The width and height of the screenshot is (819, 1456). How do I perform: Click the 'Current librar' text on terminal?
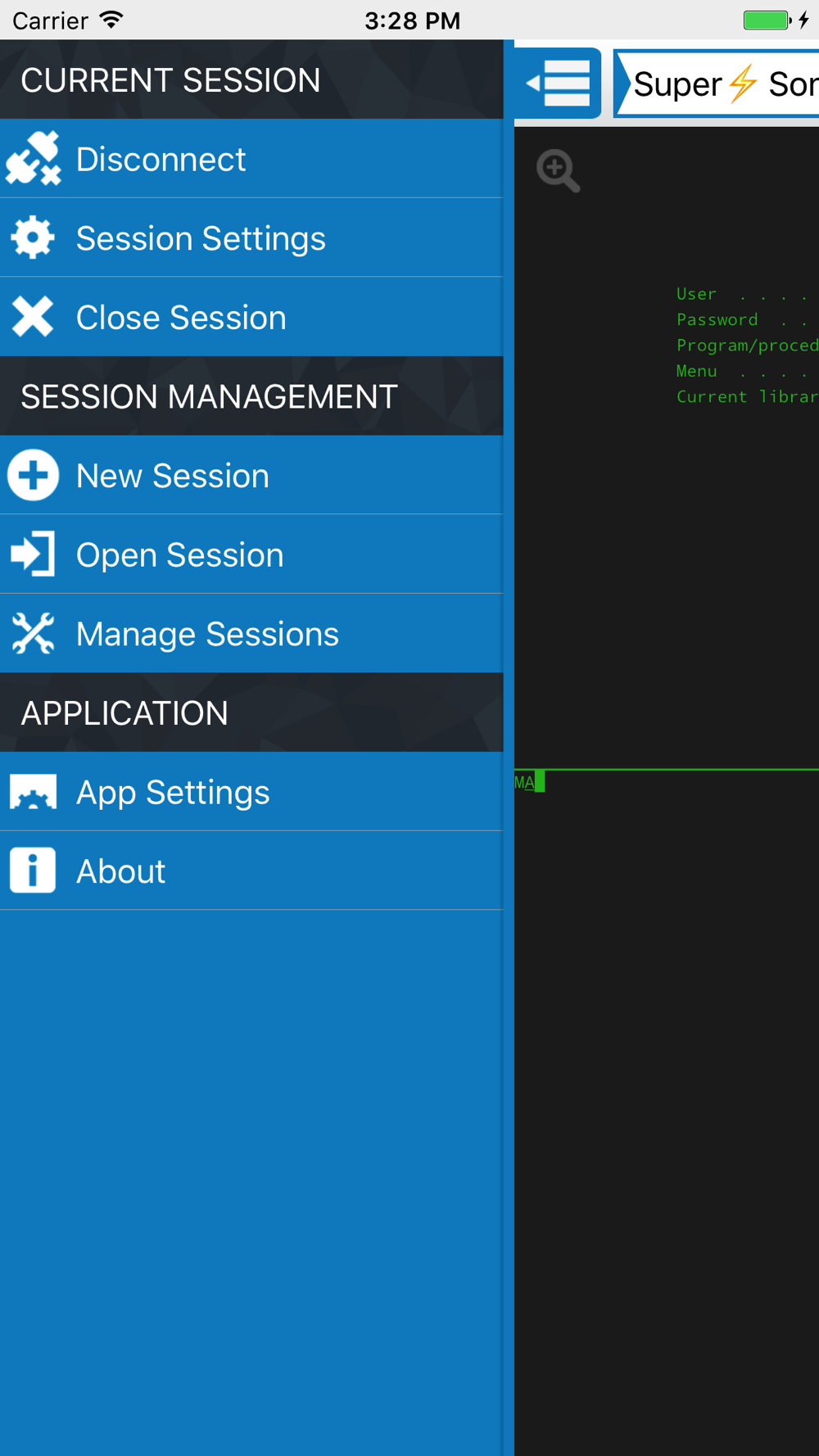[x=747, y=396]
